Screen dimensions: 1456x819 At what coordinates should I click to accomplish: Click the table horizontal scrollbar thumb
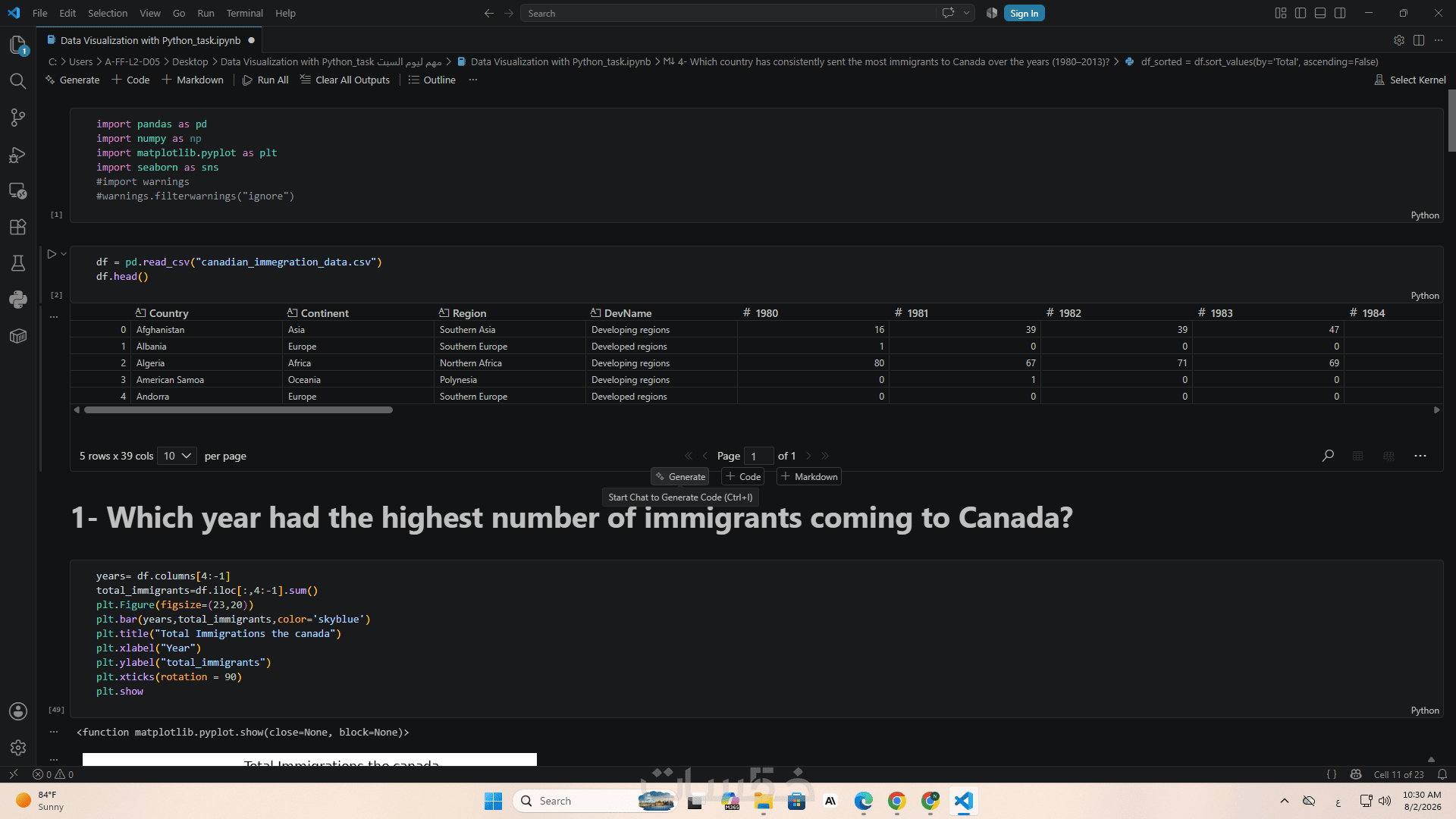pyautogui.click(x=238, y=410)
